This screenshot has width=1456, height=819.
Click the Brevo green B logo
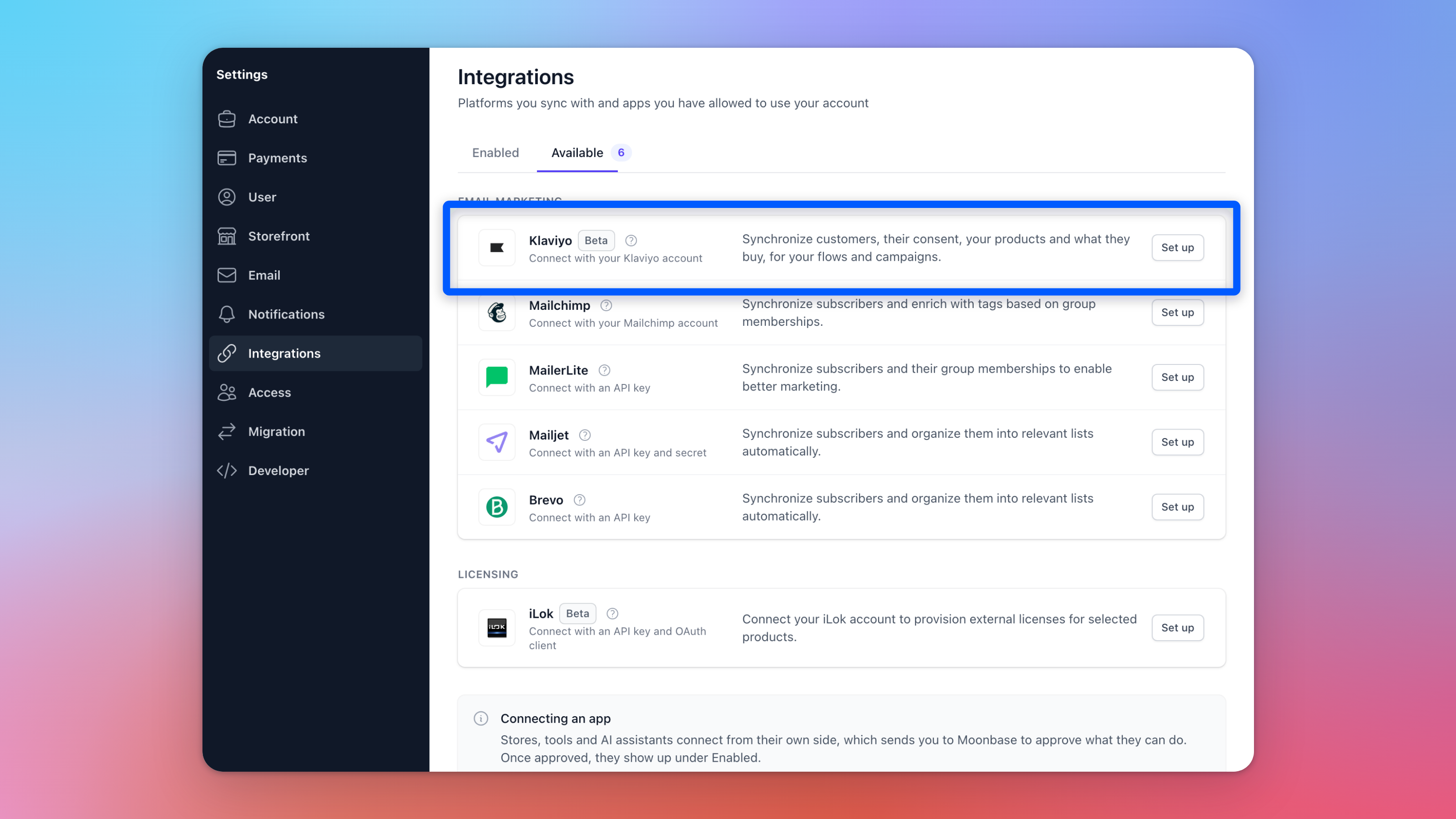pos(497,507)
